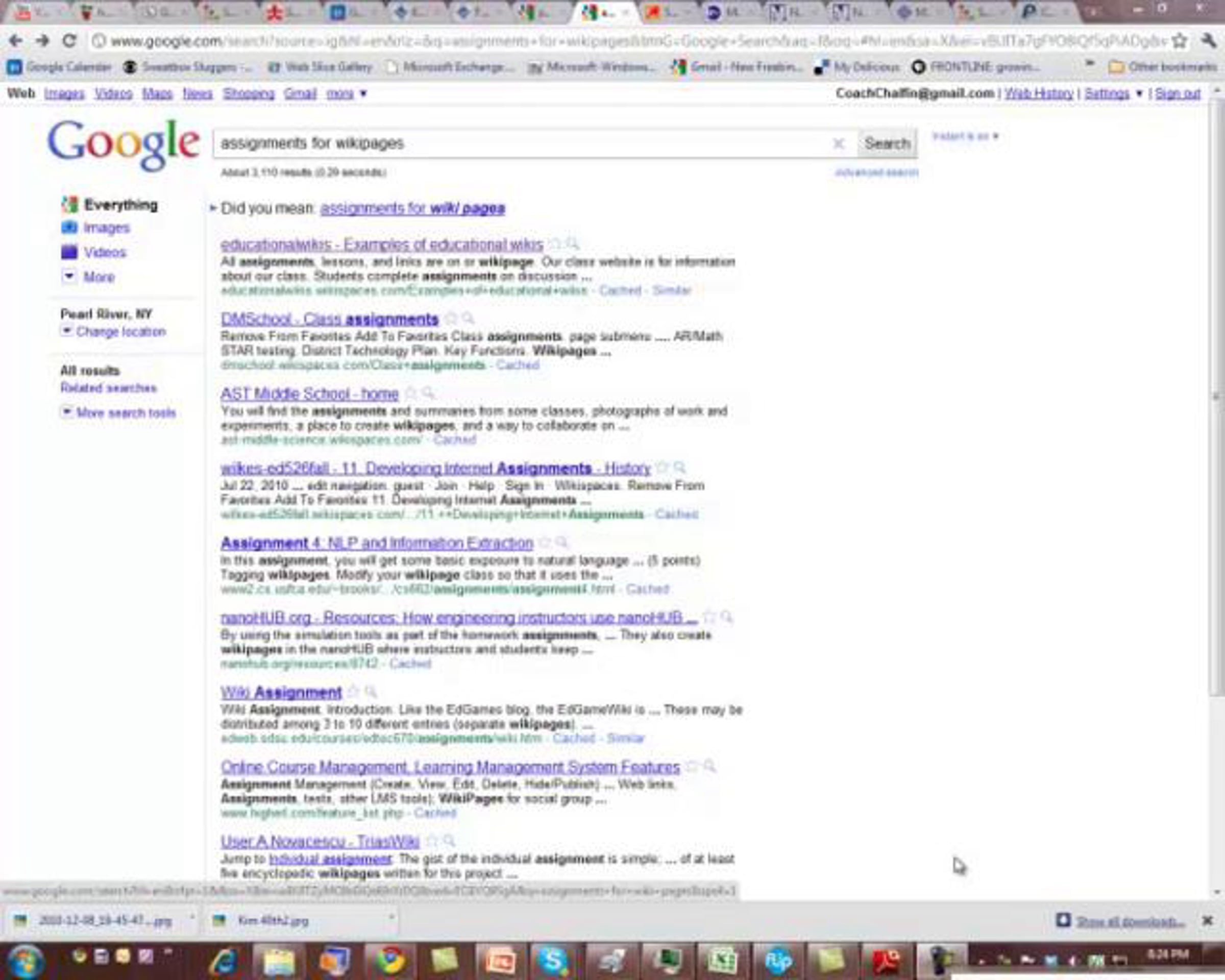Go back using the browser back arrow
This screenshot has height=980, width=1225.
[15, 40]
